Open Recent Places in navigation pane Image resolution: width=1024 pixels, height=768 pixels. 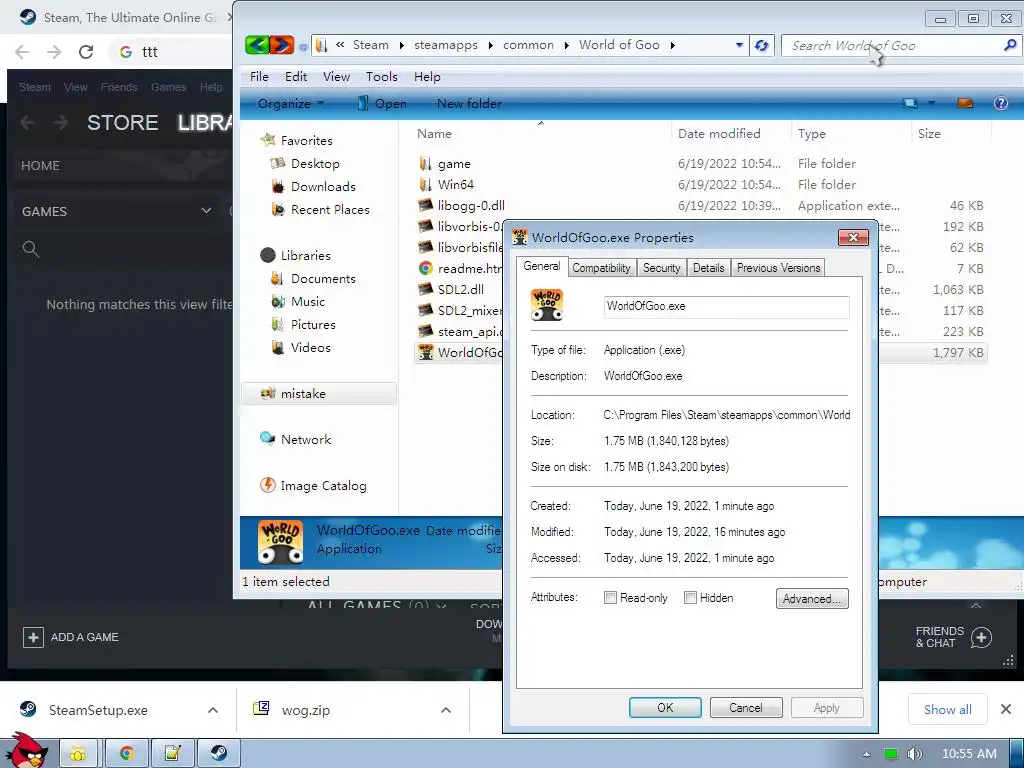click(330, 209)
